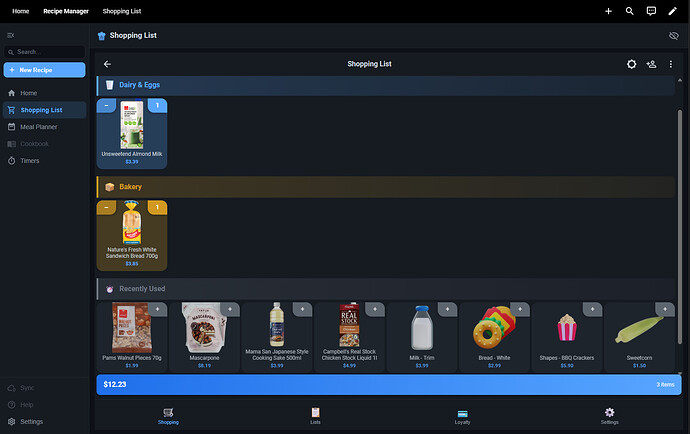Click quantity badge on Nature's Fresh Bread
The width and height of the screenshot is (690, 434).
[158, 207]
